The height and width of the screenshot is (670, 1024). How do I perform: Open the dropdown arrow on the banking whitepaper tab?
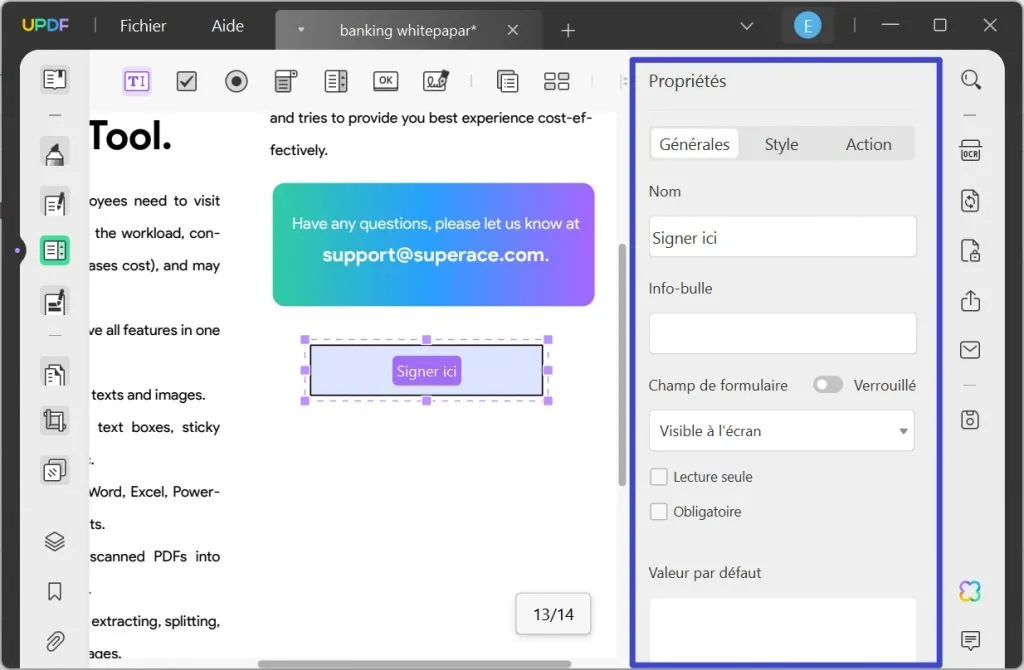point(301,29)
